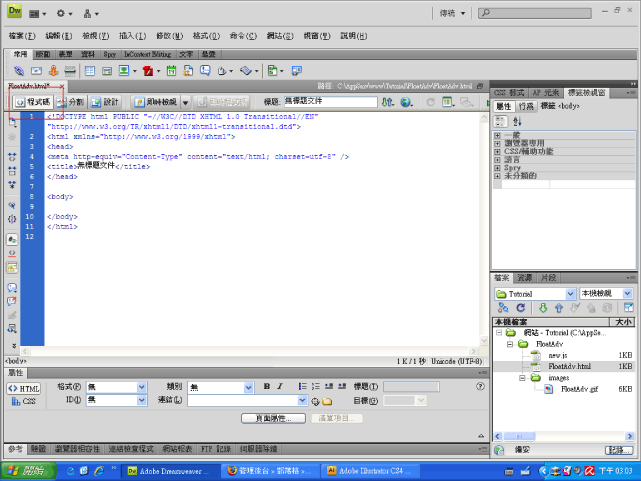Image resolution: width=641 pixels, height=481 pixels.
Task: Click the Point to File target icon
Action: (315, 402)
